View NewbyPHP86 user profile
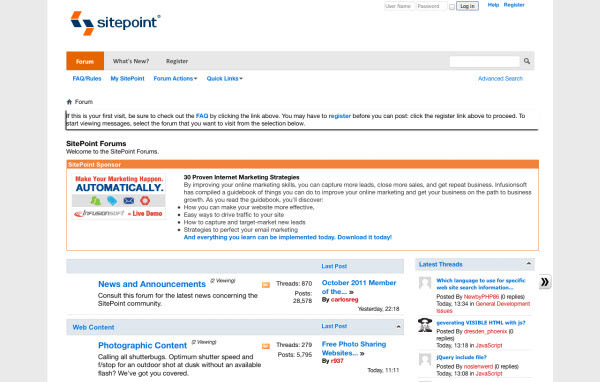Screen dimensions: 600x382 point(481,297)
